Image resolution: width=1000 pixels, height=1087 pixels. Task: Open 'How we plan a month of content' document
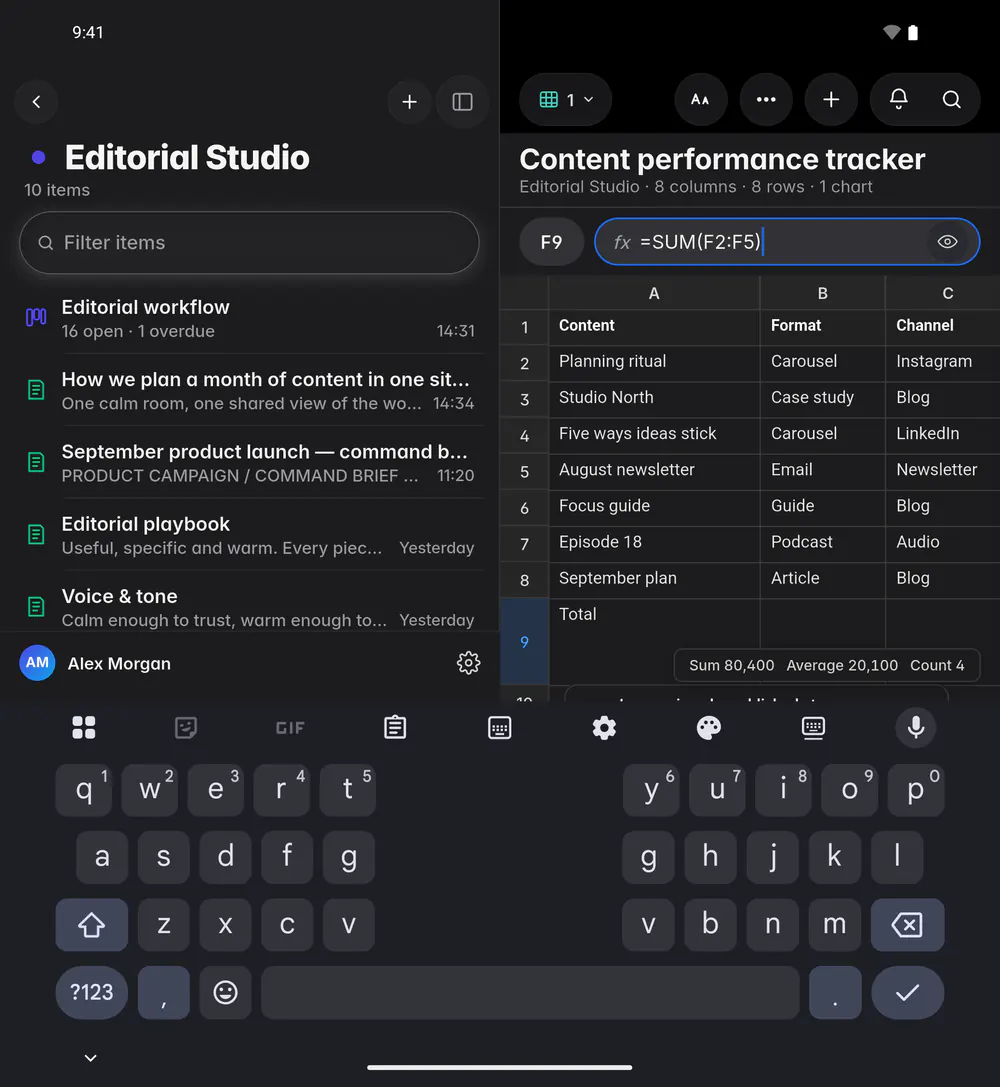[249, 390]
